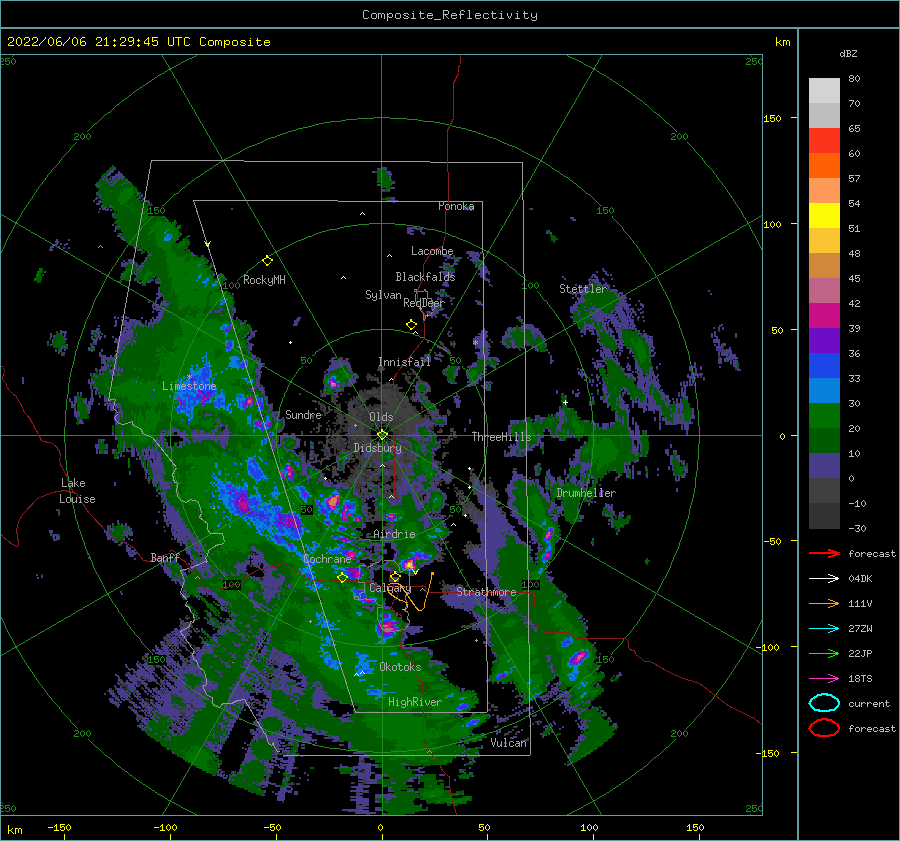
Task: Click the Okotoks map label
Action: [400, 666]
